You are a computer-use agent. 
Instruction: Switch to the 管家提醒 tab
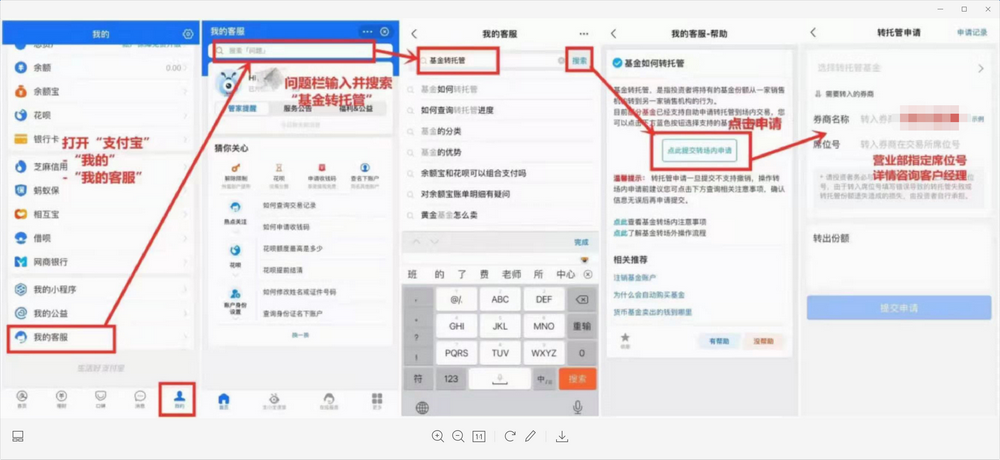pos(242,108)
